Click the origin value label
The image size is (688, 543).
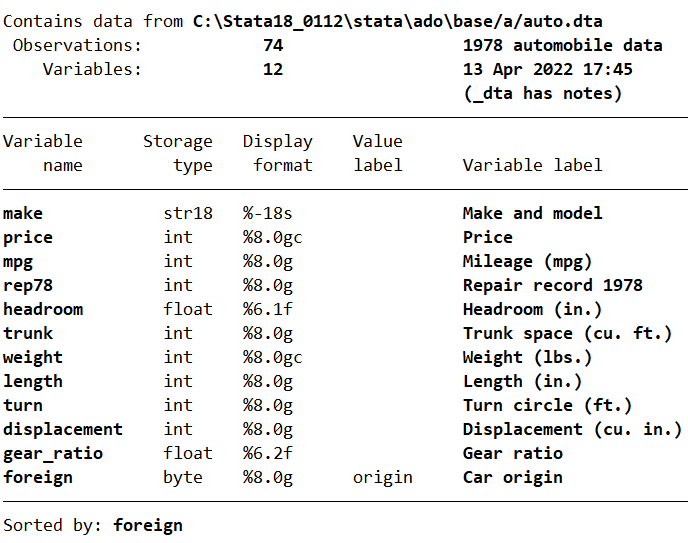click(382, 477)
